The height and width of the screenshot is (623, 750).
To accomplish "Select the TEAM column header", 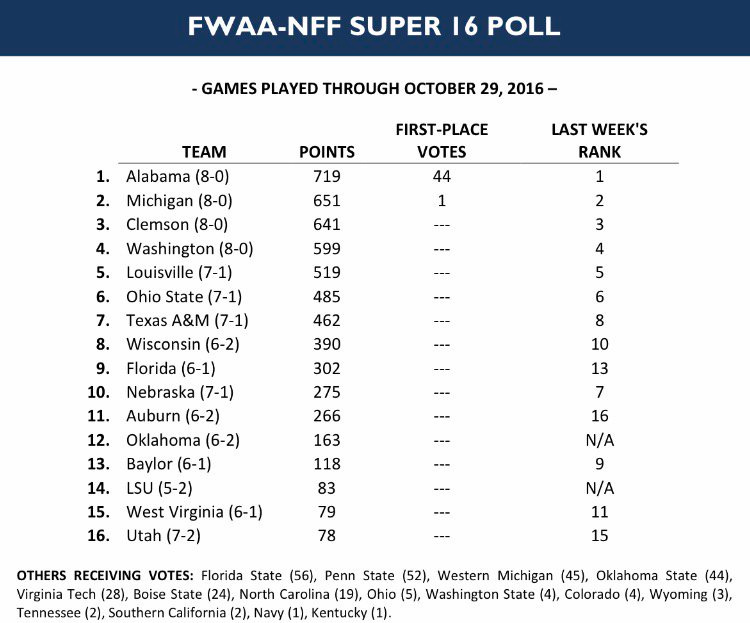I will pos(204,152).
